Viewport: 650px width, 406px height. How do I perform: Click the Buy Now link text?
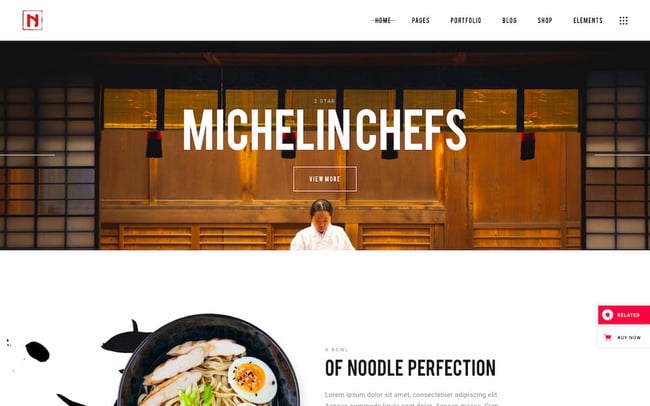pyautogui.click(x=629, y=338)
